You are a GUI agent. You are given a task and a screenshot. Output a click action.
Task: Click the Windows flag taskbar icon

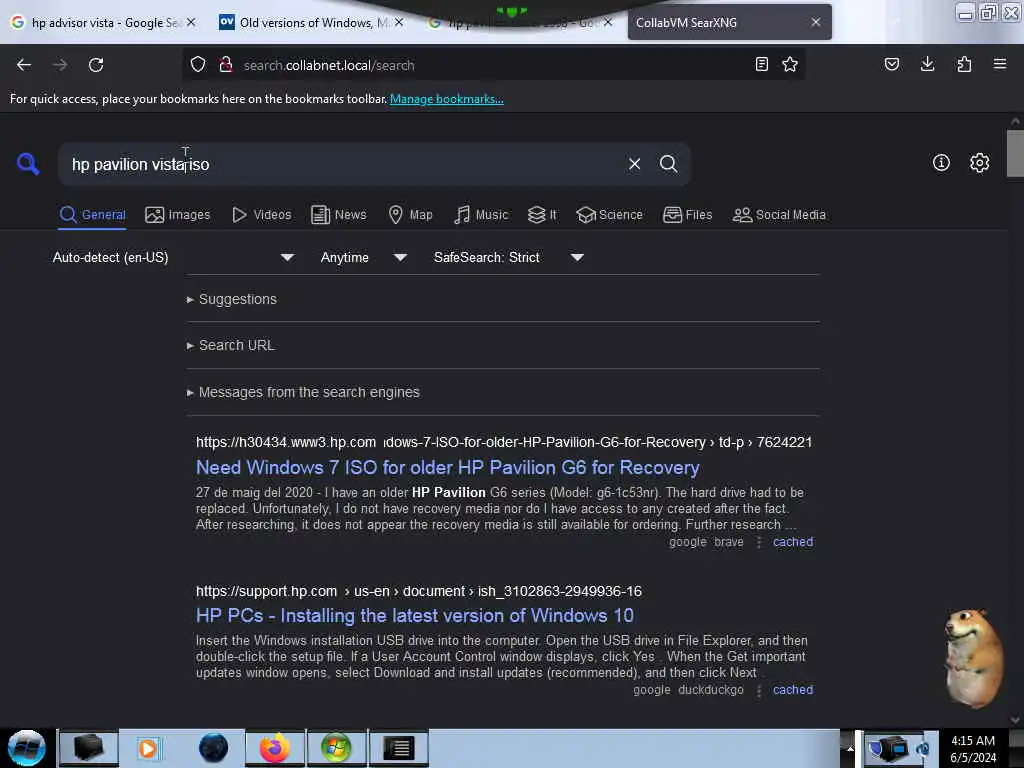click(x=336, y=748)
